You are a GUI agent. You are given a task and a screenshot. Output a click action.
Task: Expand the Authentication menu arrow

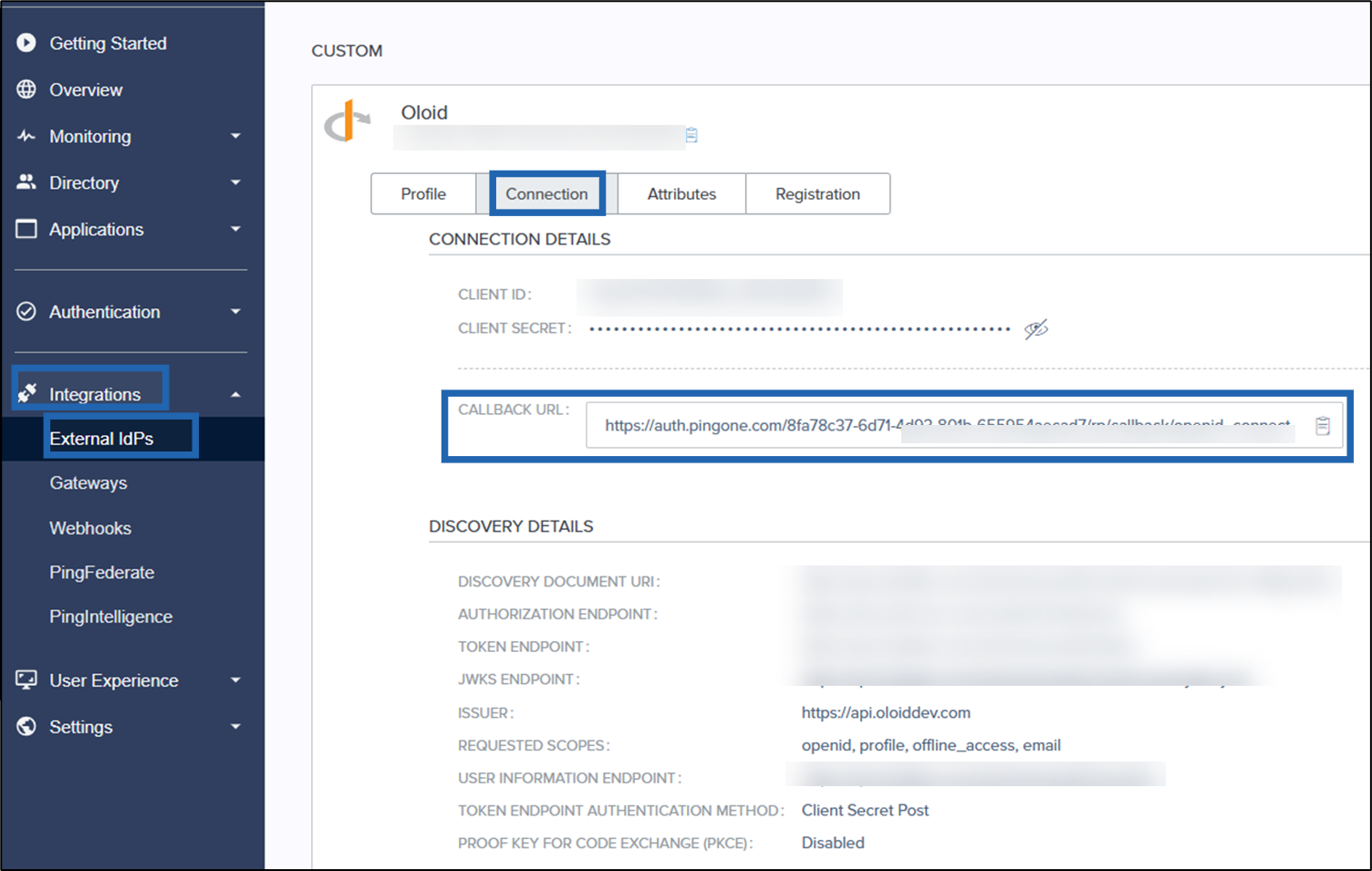pos(235,312)
